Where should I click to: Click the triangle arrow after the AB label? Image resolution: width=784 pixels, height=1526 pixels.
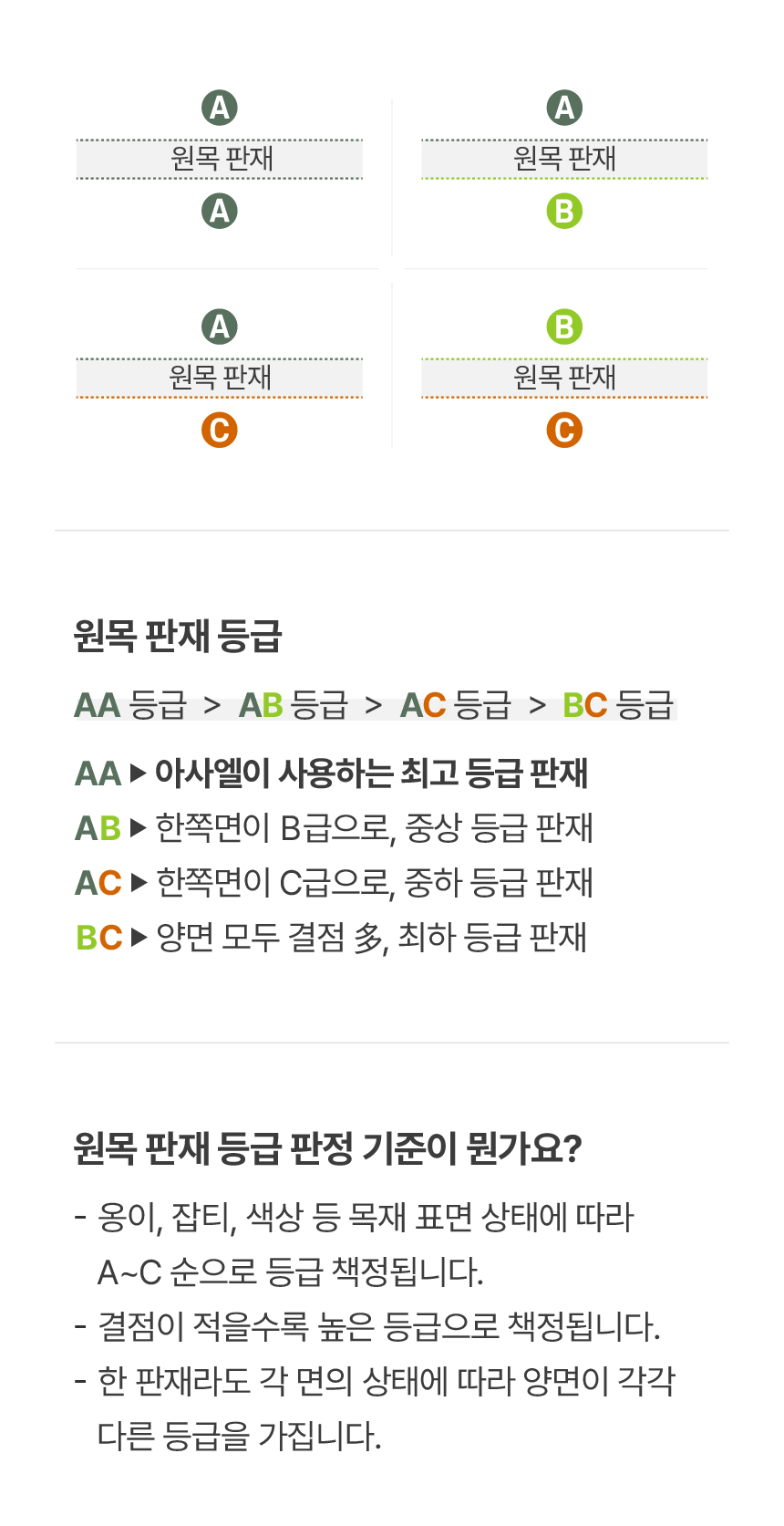tap(138, 828)
